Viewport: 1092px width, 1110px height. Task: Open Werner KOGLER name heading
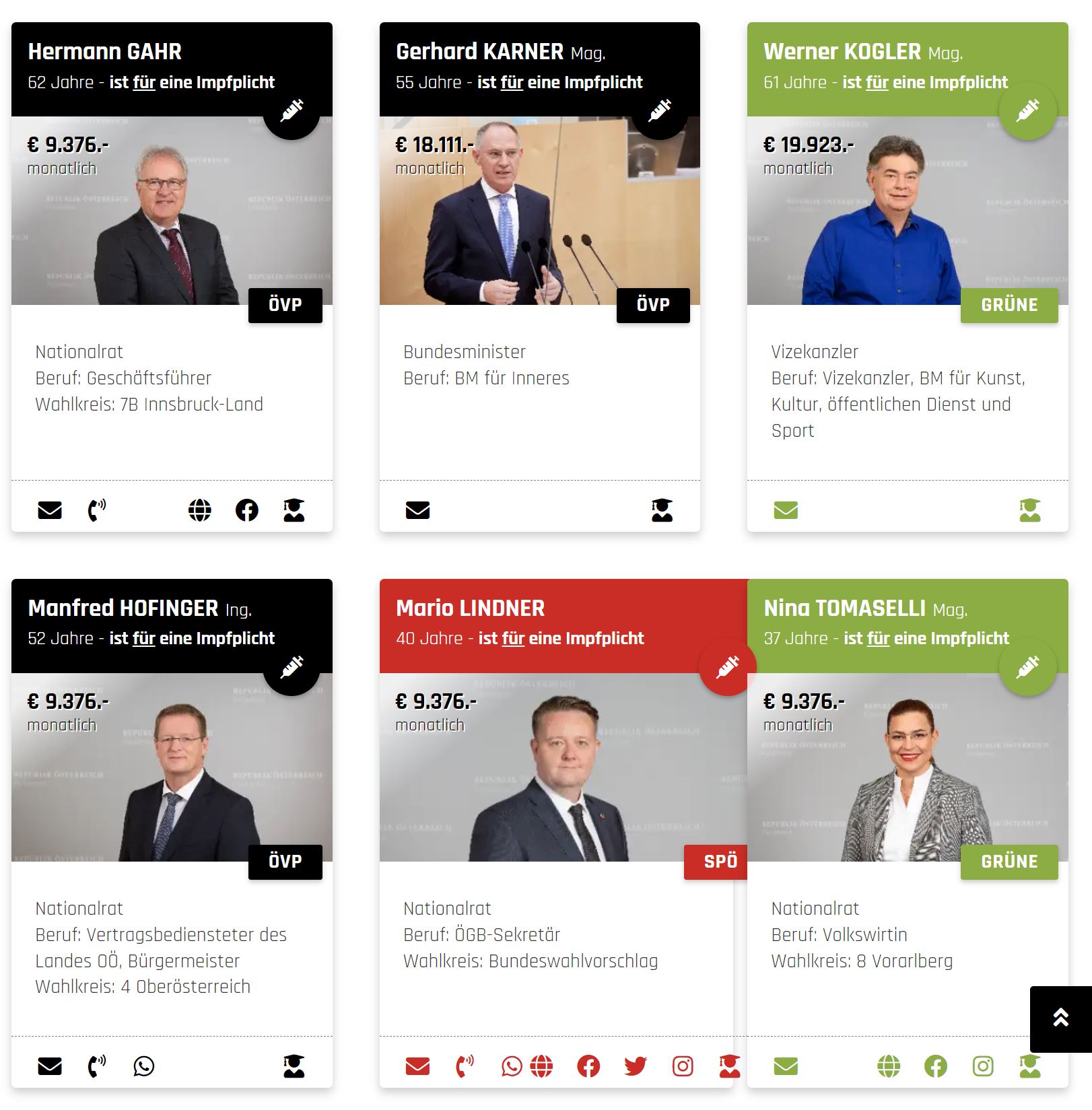point(842,52)
